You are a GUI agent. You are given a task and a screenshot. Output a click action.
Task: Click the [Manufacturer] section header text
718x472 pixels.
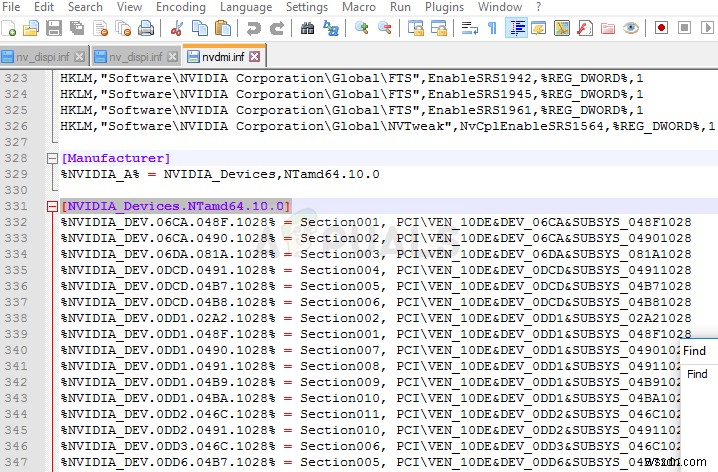click(115, 158)
